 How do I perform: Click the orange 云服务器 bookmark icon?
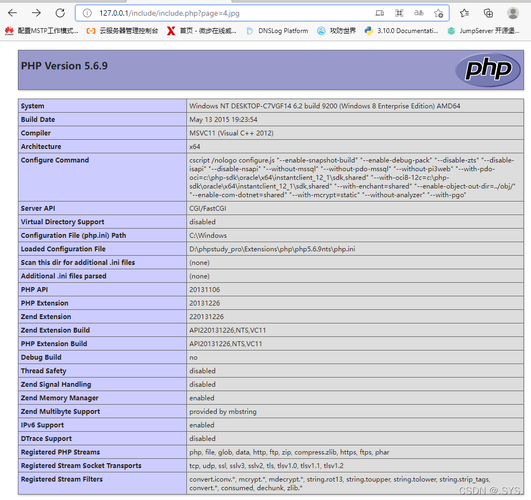coord(91,31)
